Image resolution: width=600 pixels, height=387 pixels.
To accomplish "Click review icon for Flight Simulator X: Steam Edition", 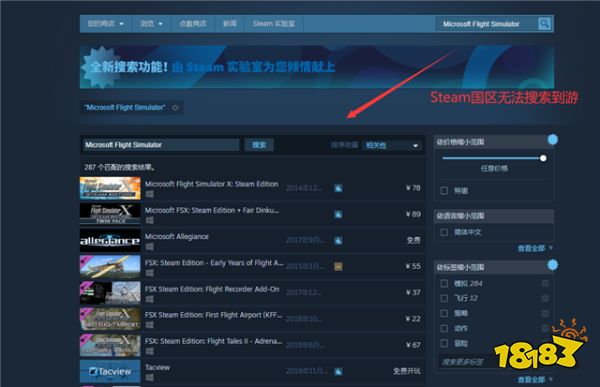I will coord(338,188).
